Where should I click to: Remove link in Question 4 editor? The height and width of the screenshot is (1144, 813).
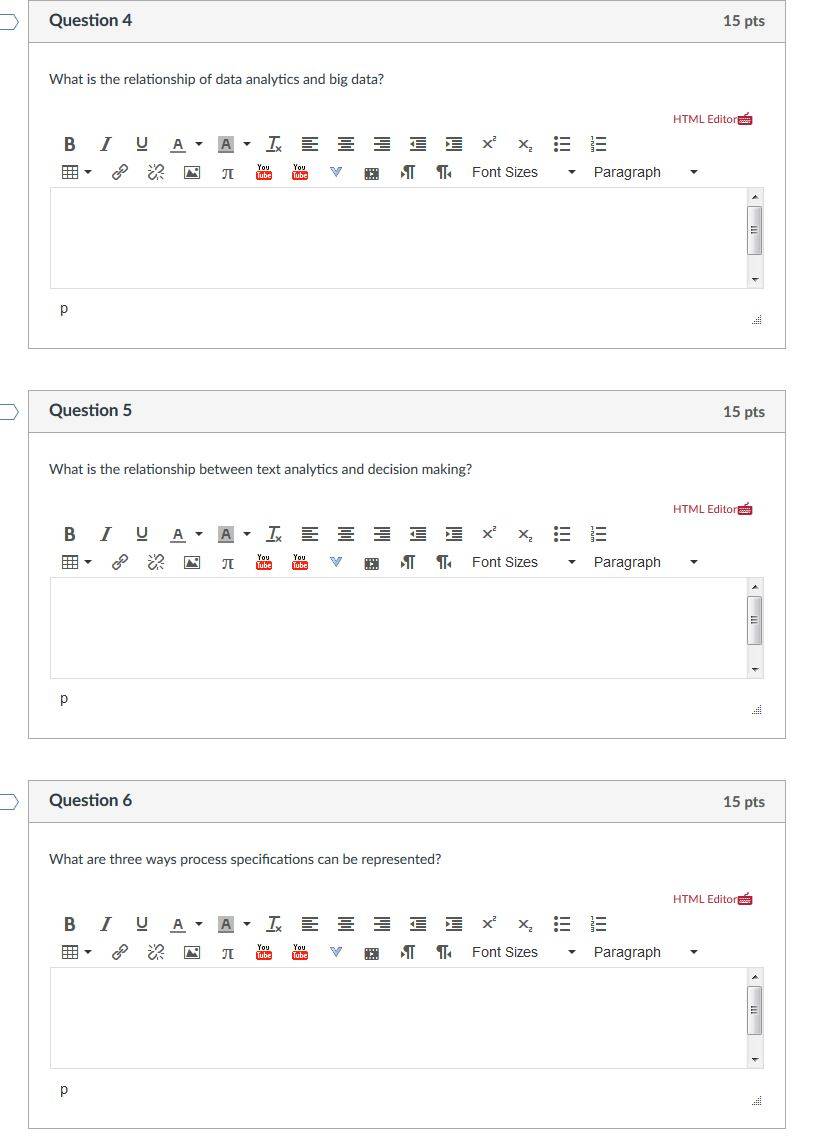pyautogui.click(x=155, y=173)
